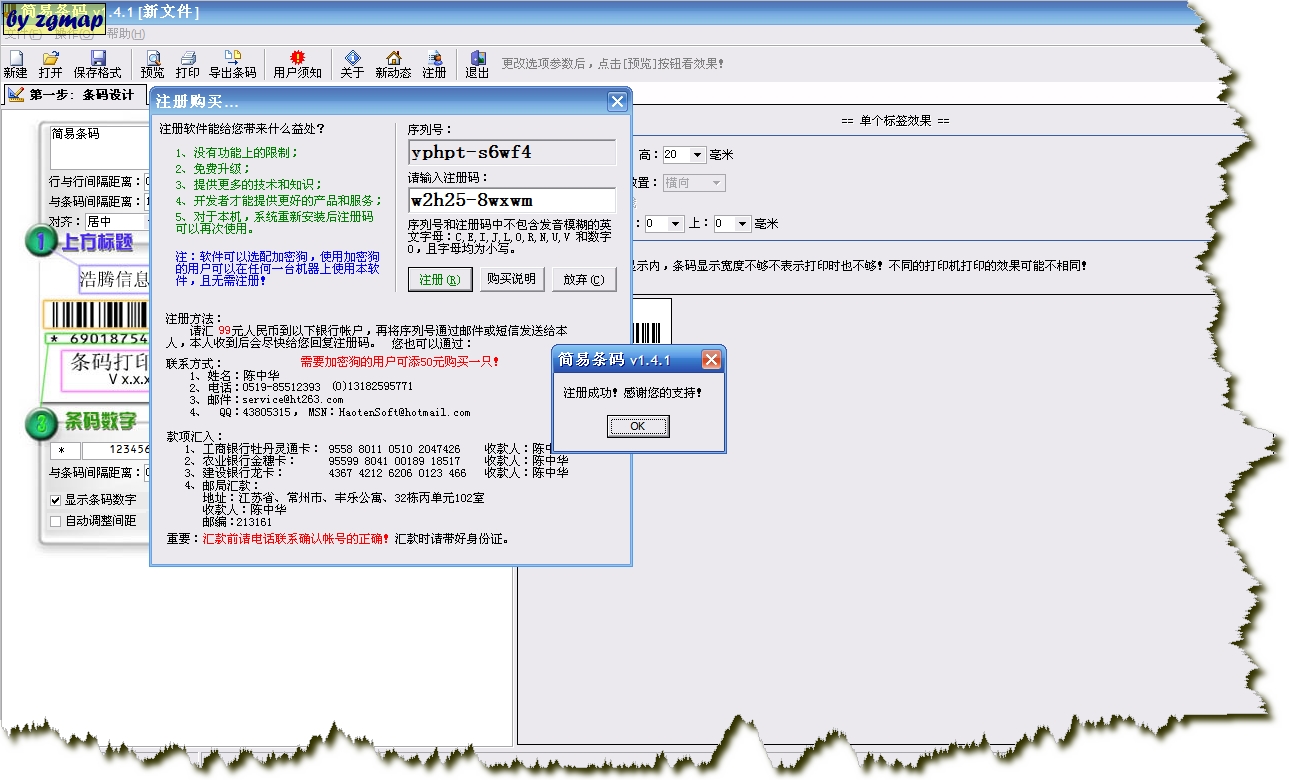Click the 简易条码 title text box
Image resolution: width=1289 pixels, height=780 pixels.
pos(100,147)
